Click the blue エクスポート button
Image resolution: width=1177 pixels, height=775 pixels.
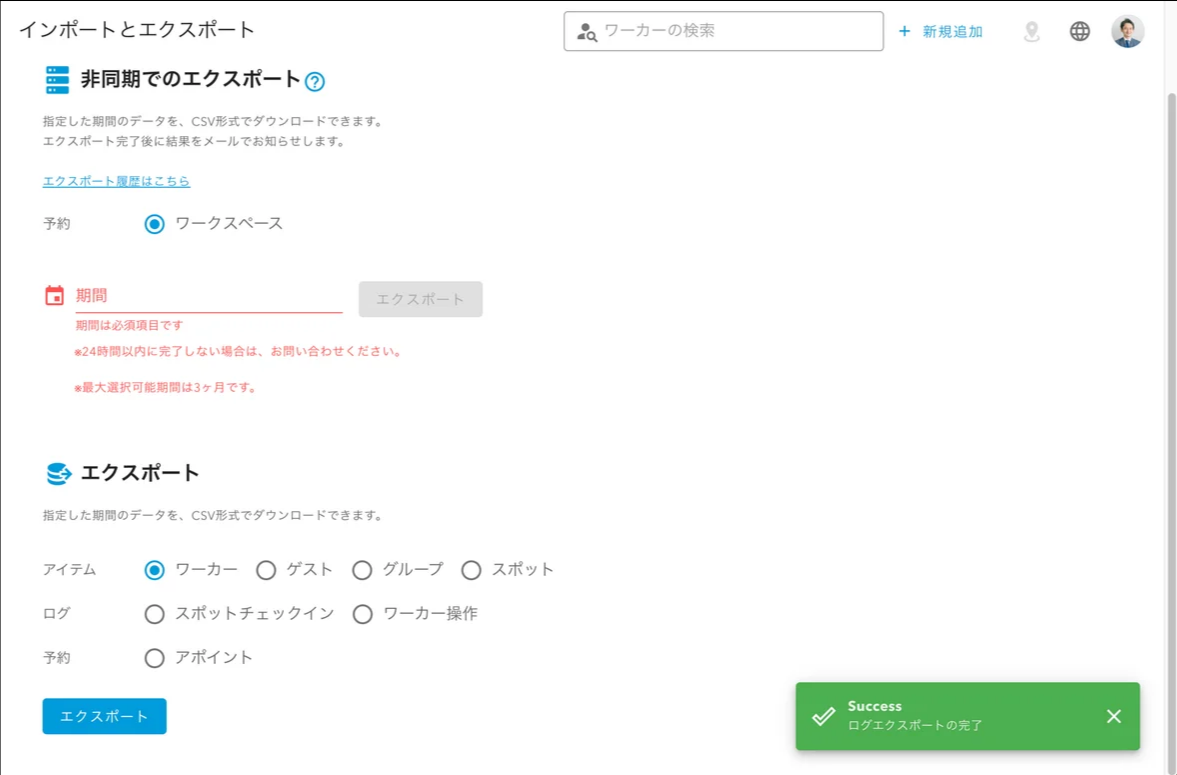[x=104, y=716]
